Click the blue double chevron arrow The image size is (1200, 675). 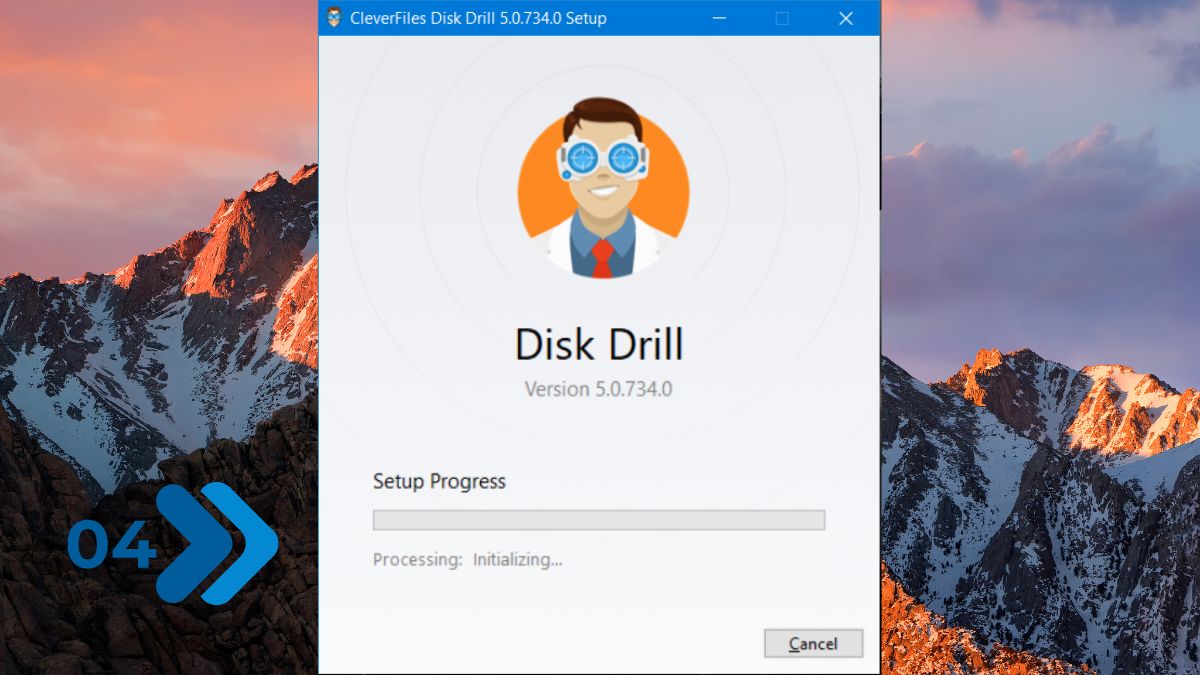[220, 544]
